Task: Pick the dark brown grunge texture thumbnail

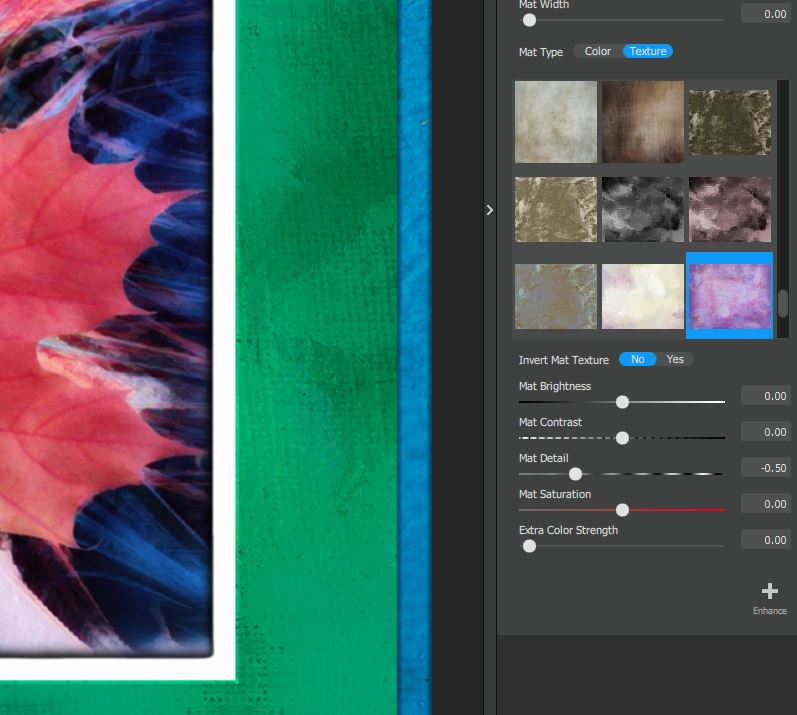Action: click(x=642, y=121)
